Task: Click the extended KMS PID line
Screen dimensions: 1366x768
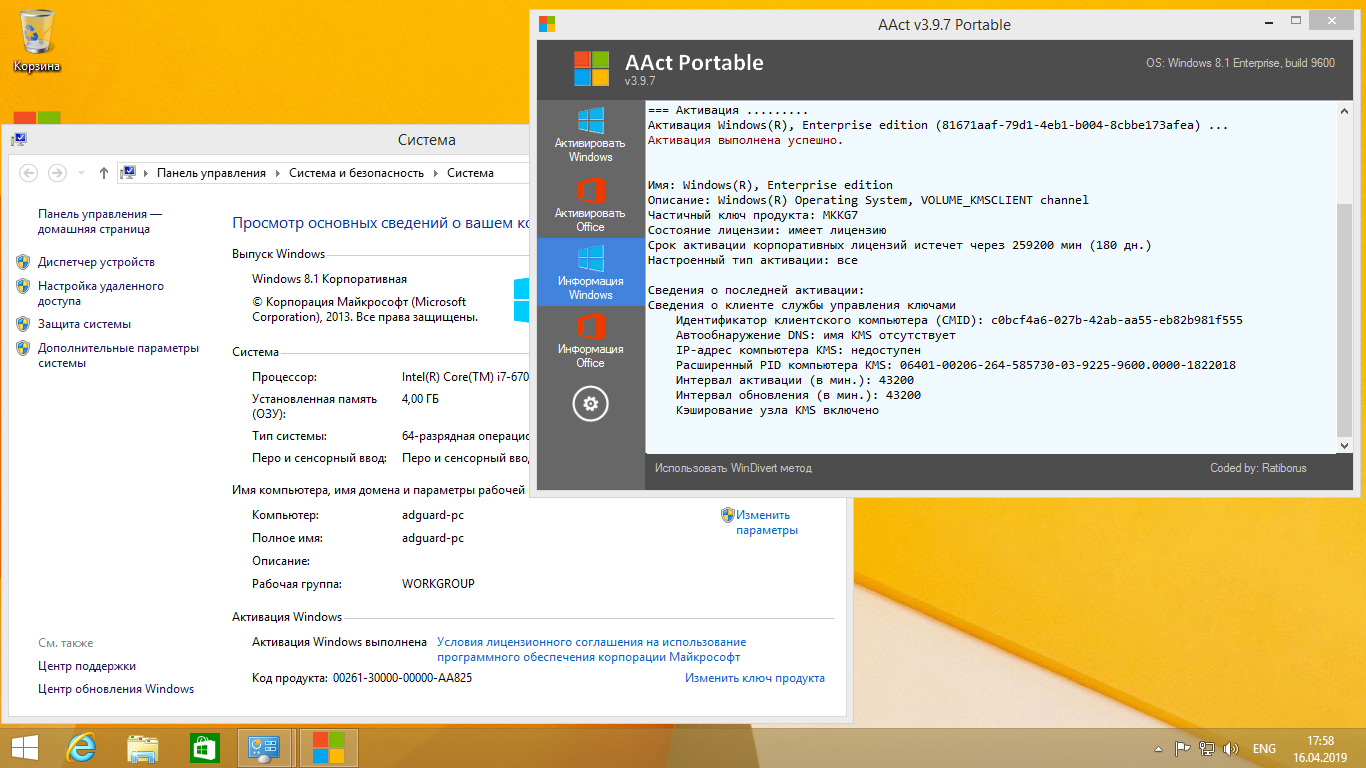Action: [955, 365]
